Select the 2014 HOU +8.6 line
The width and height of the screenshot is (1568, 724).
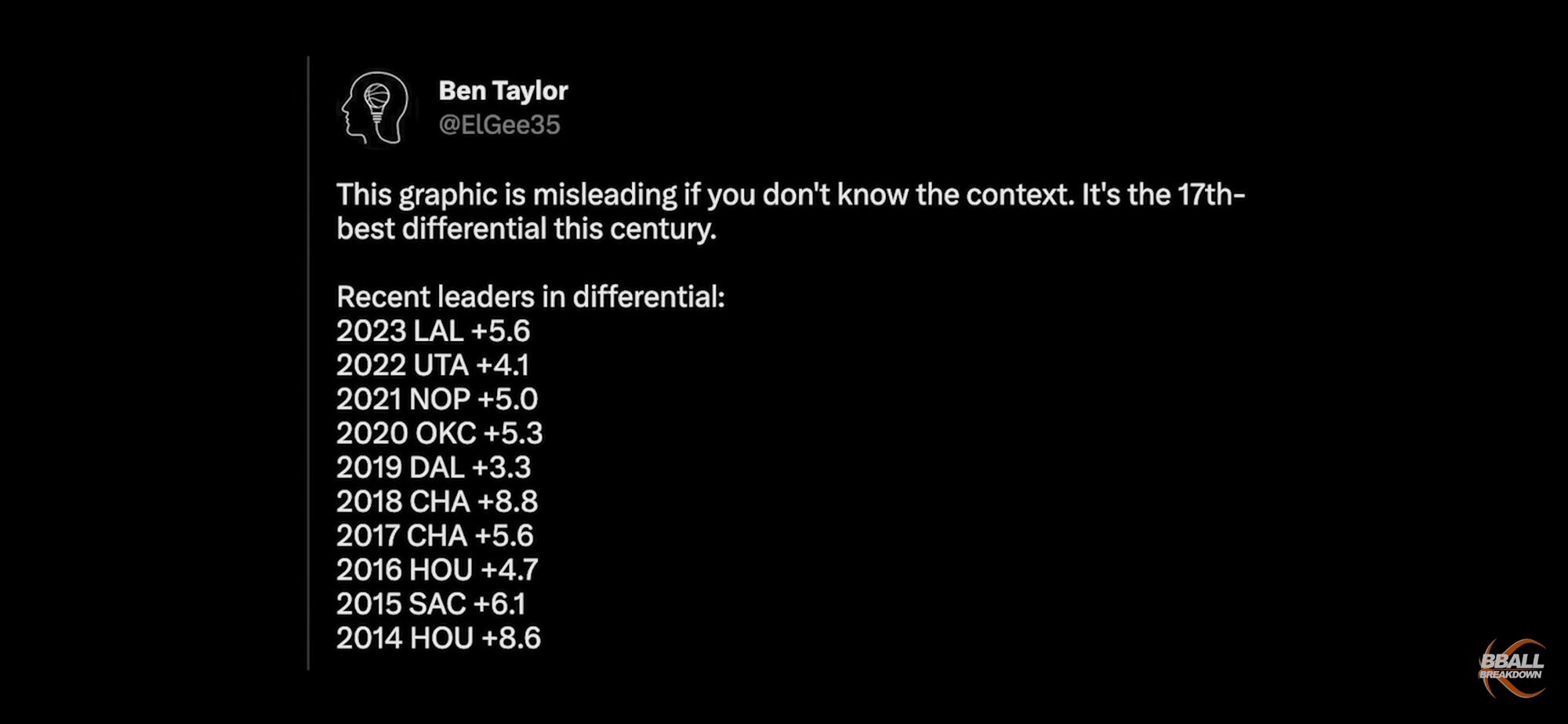point(438,638)
